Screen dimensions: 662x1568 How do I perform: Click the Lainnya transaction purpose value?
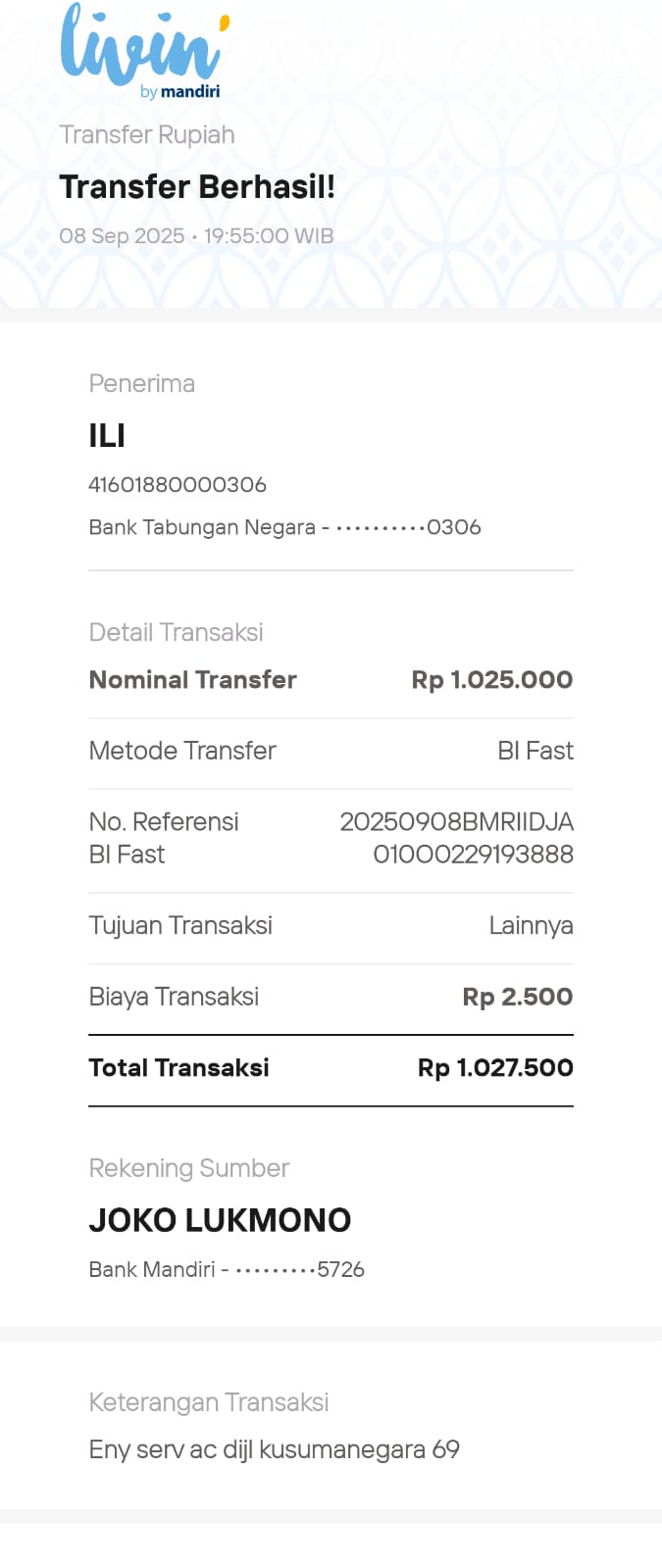(x=531, y=925)
